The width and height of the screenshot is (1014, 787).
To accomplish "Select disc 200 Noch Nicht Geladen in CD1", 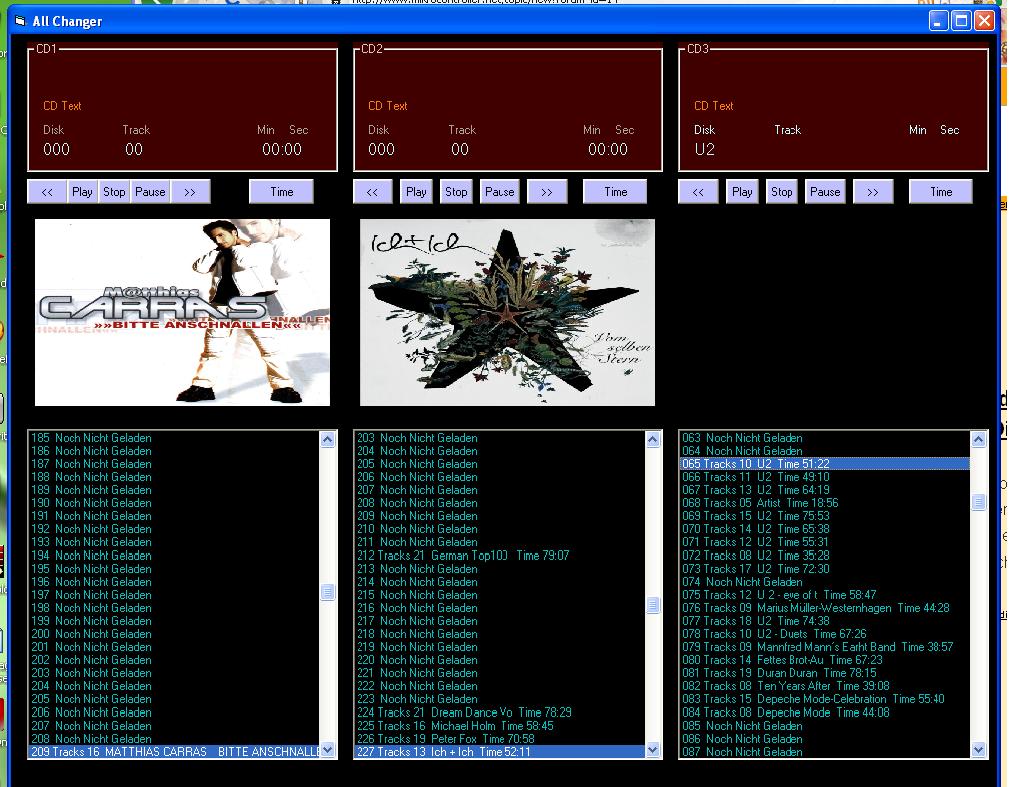I will tap(175, 634).
